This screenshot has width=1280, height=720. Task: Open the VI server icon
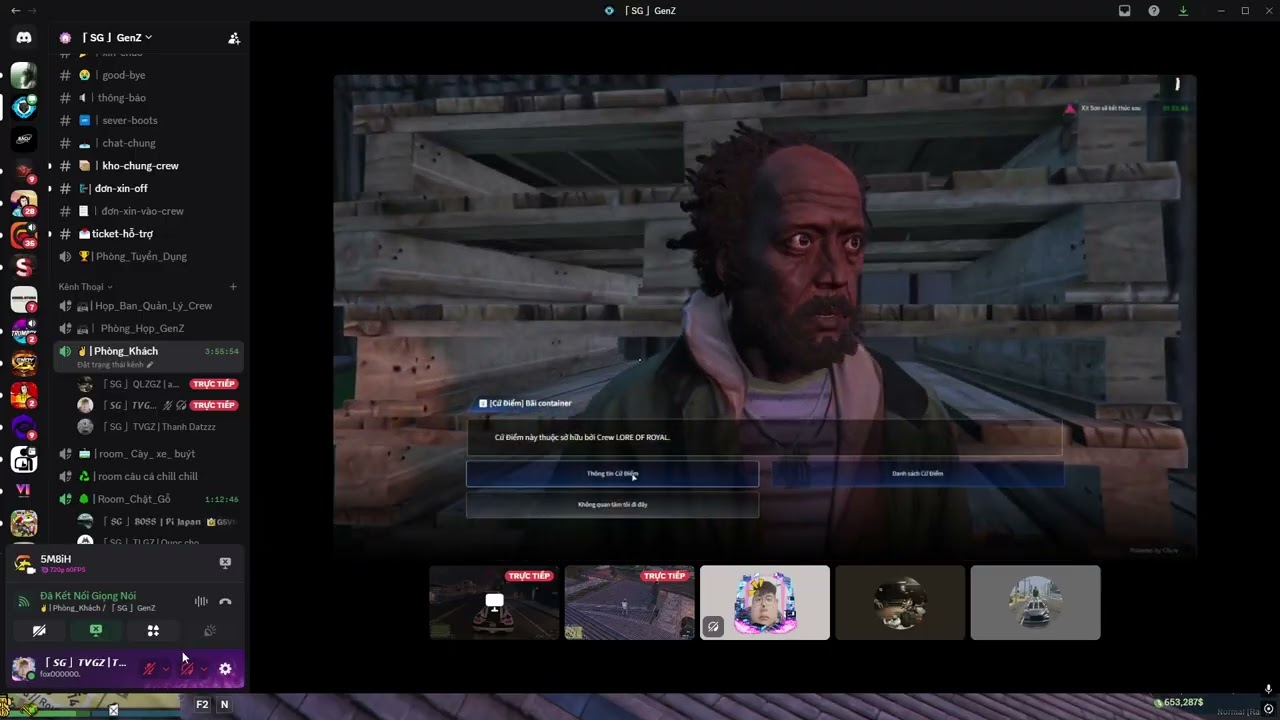[24, 491]
